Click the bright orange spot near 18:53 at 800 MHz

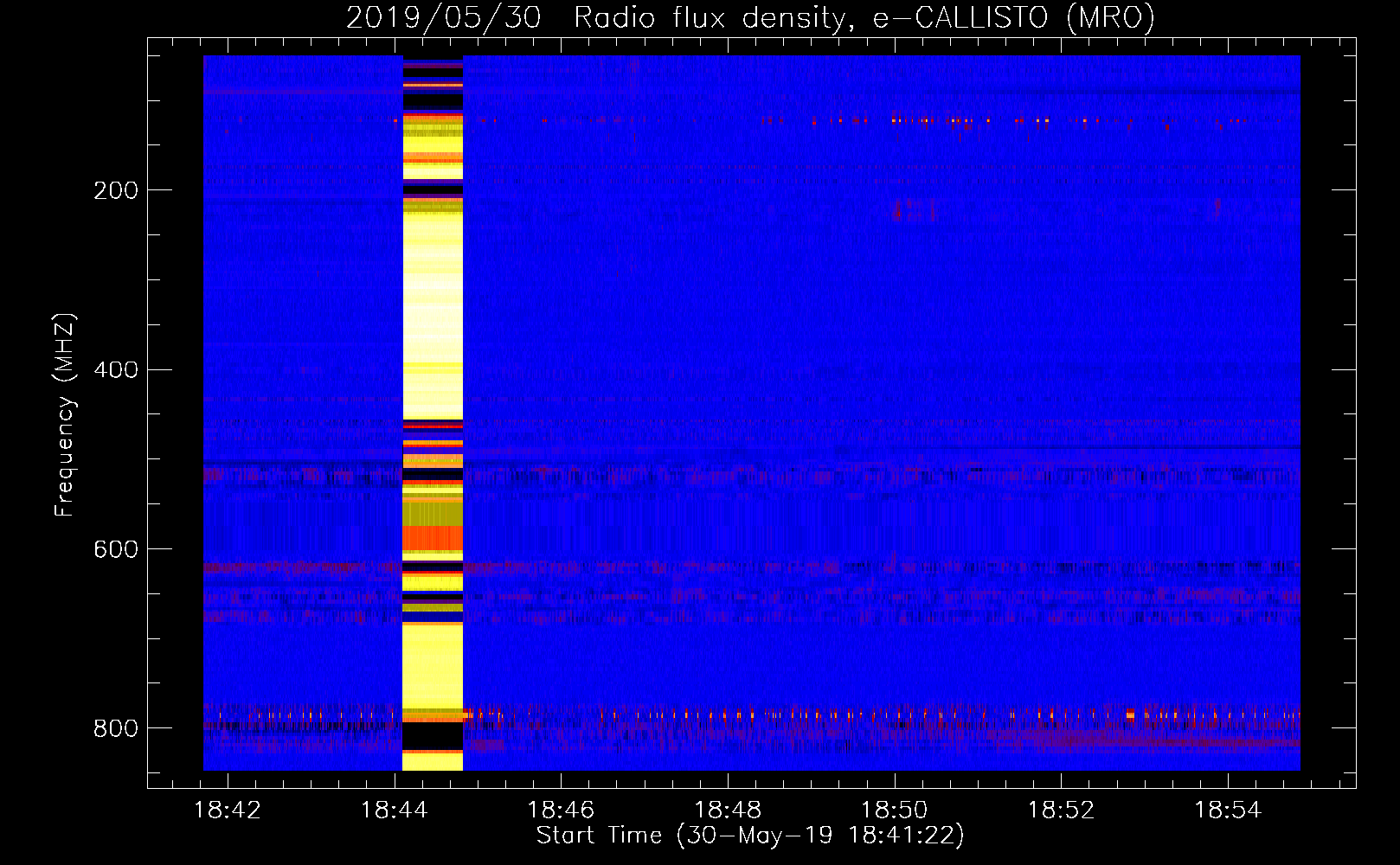tap(1130, 715)
